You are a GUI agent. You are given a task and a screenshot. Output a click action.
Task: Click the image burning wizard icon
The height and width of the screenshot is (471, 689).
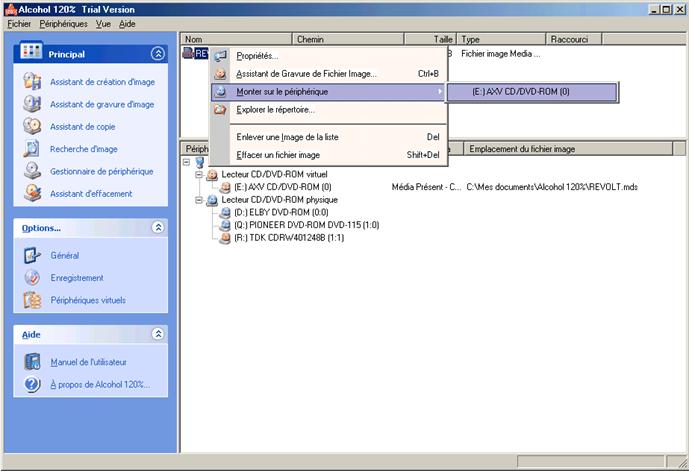32,104
